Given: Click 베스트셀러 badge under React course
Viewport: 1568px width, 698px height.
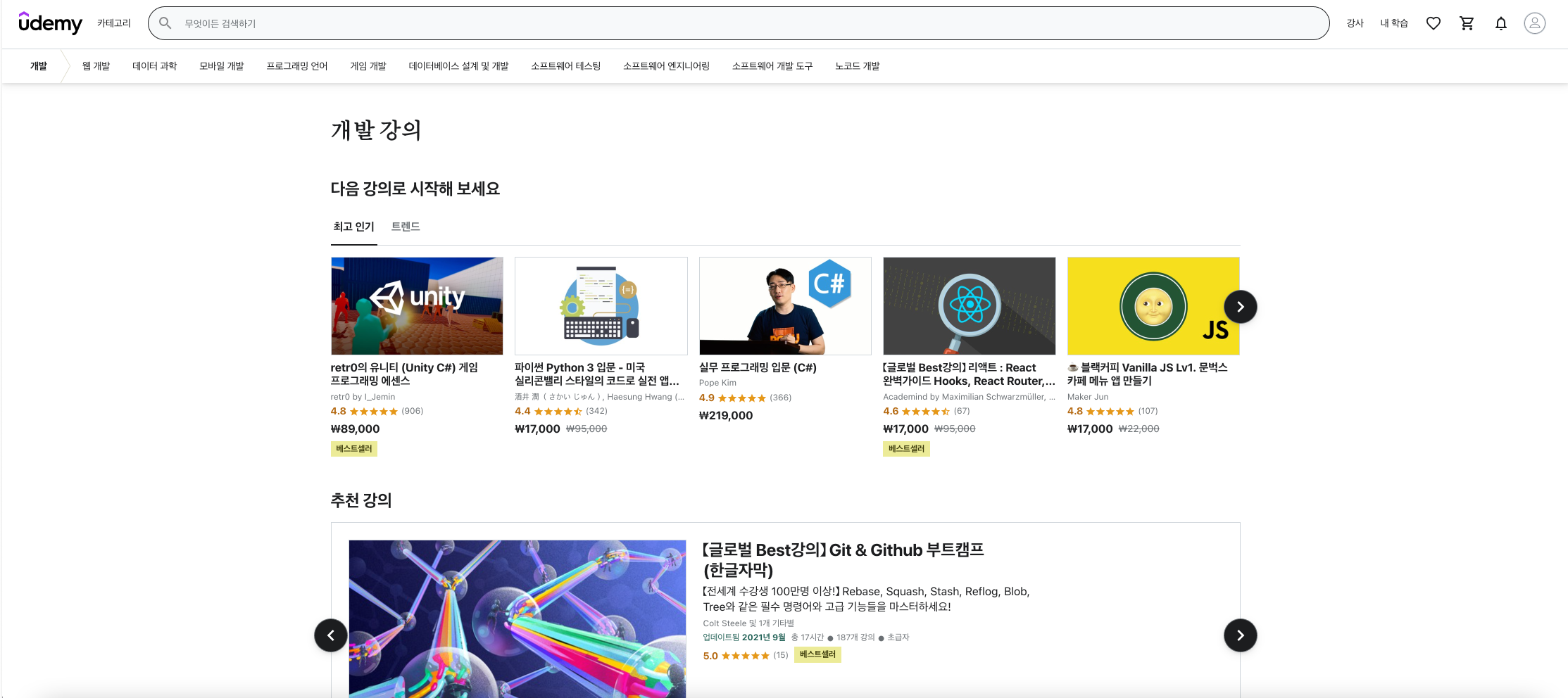Looking at the screenshot, I should pyautogui.click(x=906, y=449).
